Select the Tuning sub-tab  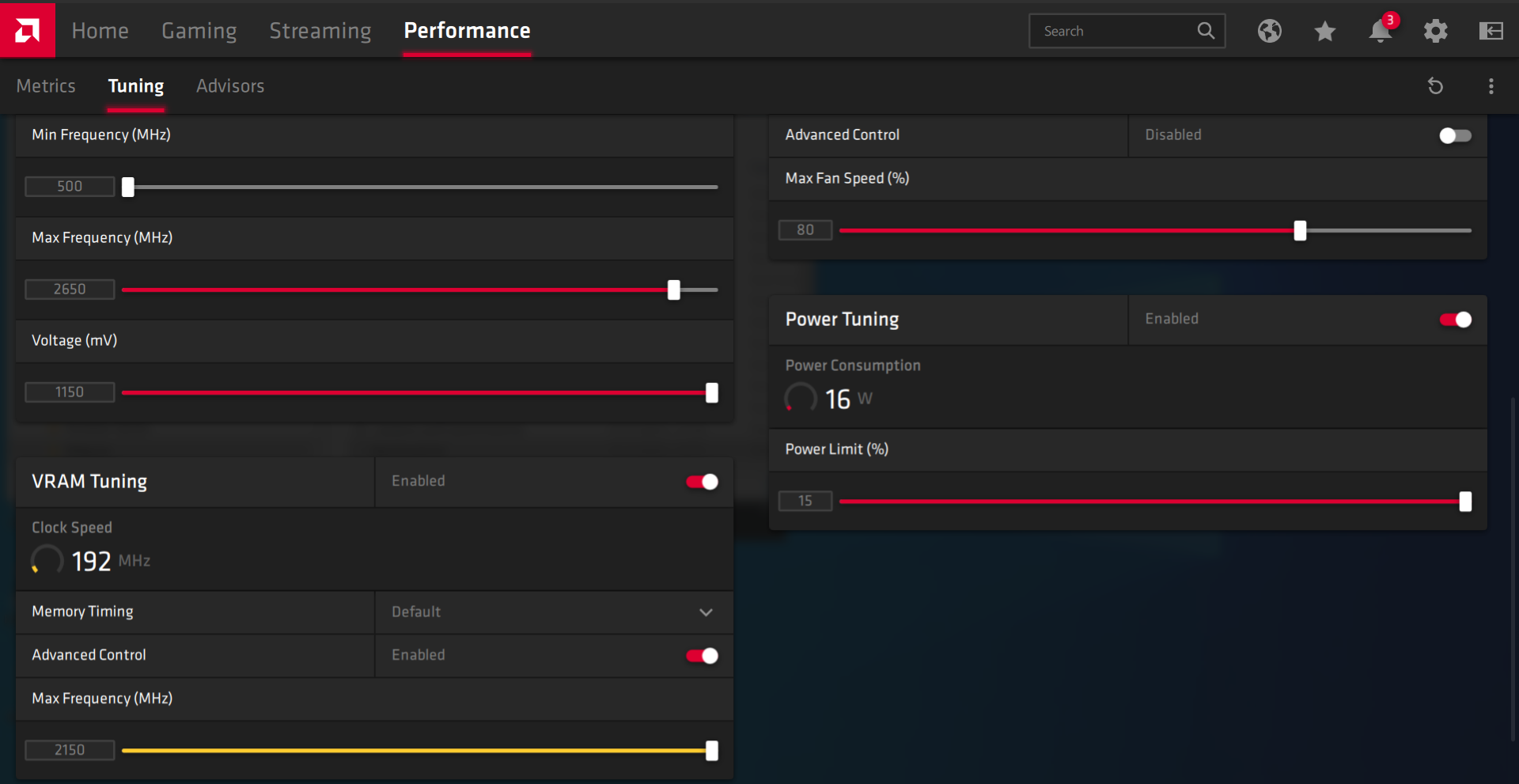pyautogui.click(x=136, y=85)
